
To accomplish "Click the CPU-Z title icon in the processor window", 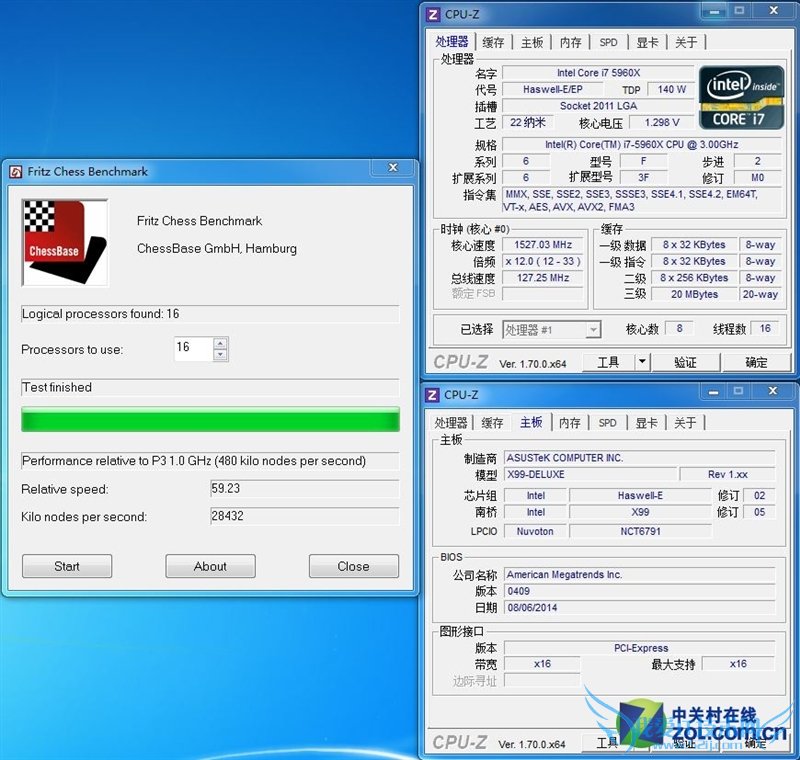I will pyautogui.click(x=433, y=14).
